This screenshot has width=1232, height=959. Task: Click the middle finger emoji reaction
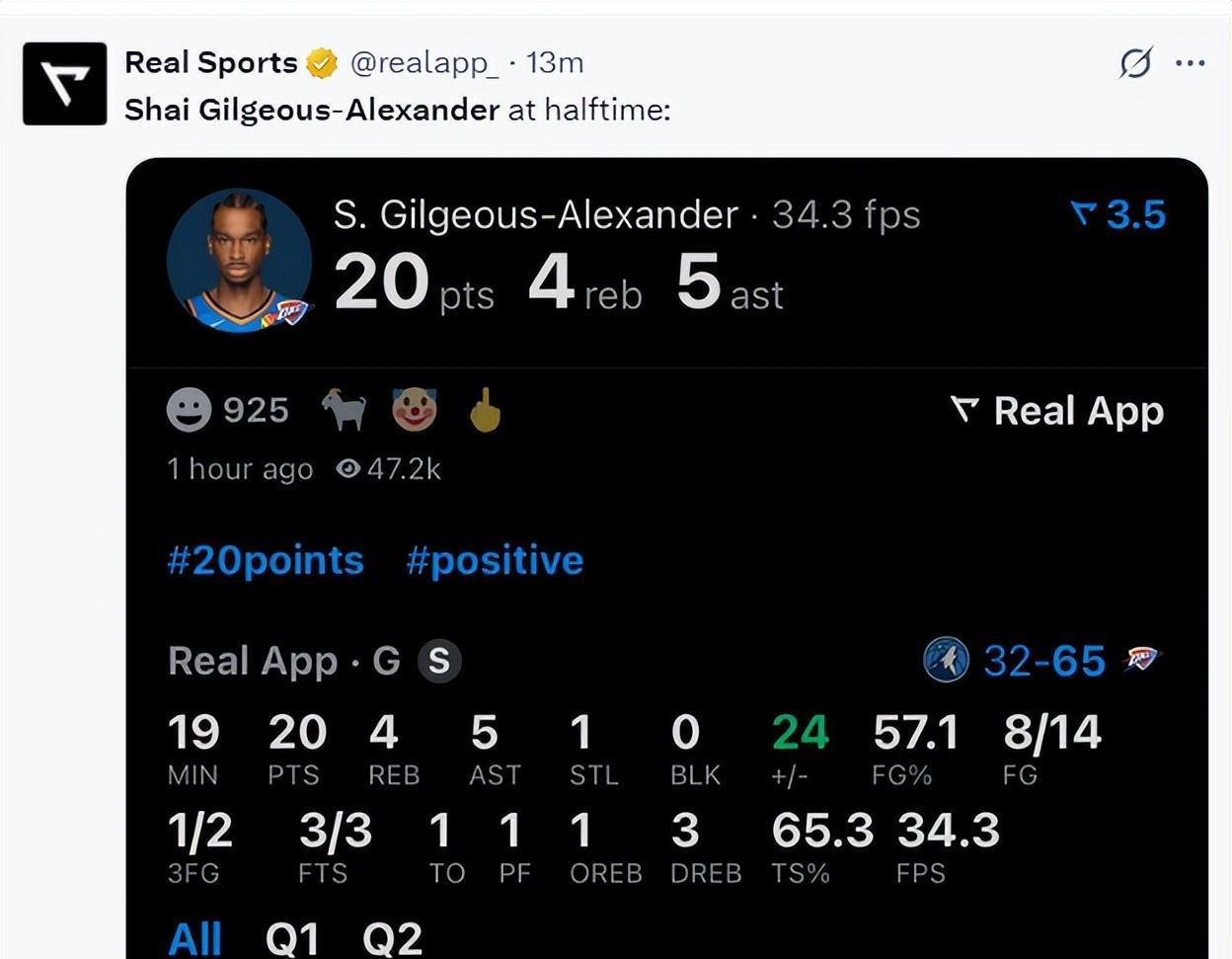click(485, 409)
